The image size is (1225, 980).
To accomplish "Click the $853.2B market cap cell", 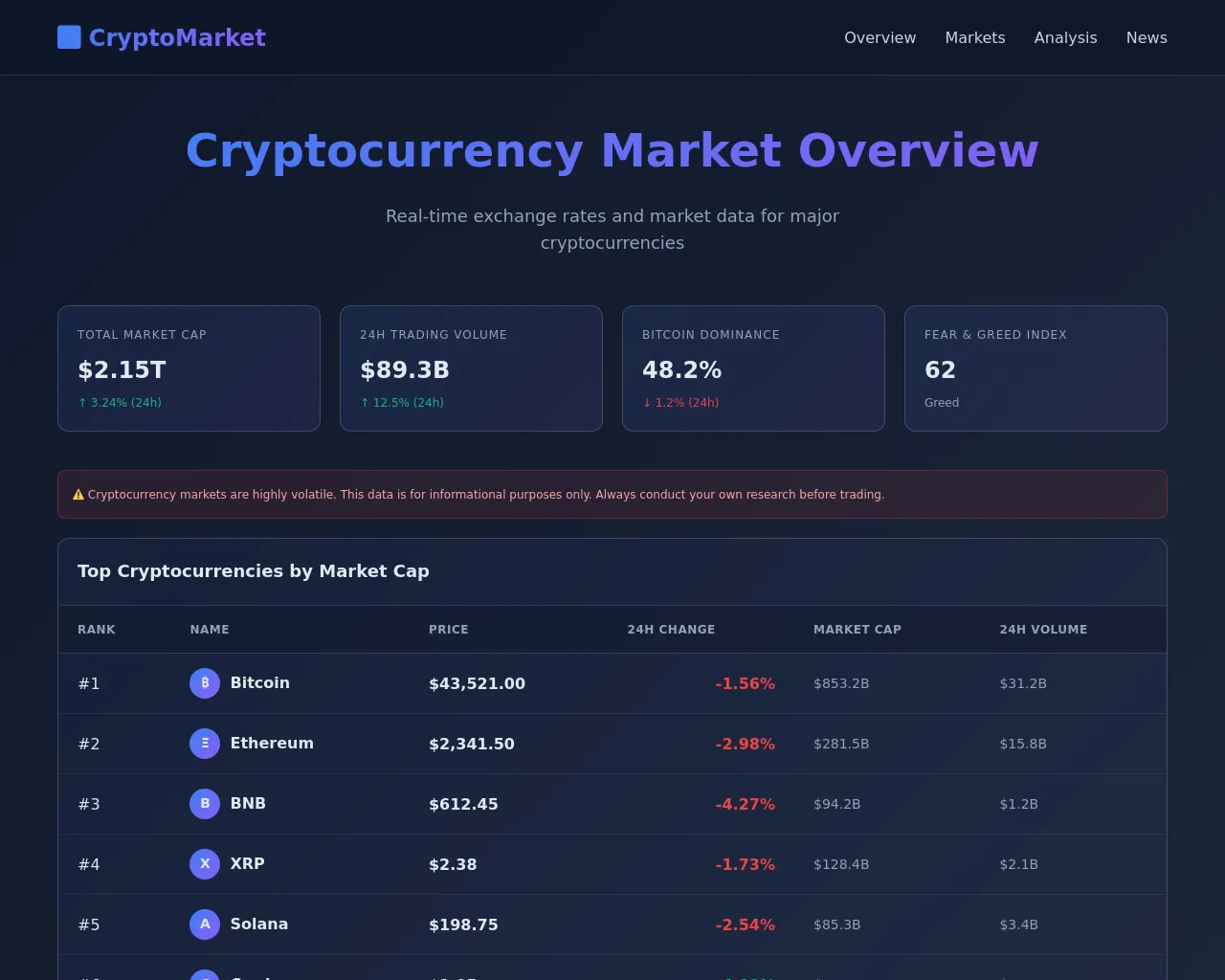I will coord(841,683).
